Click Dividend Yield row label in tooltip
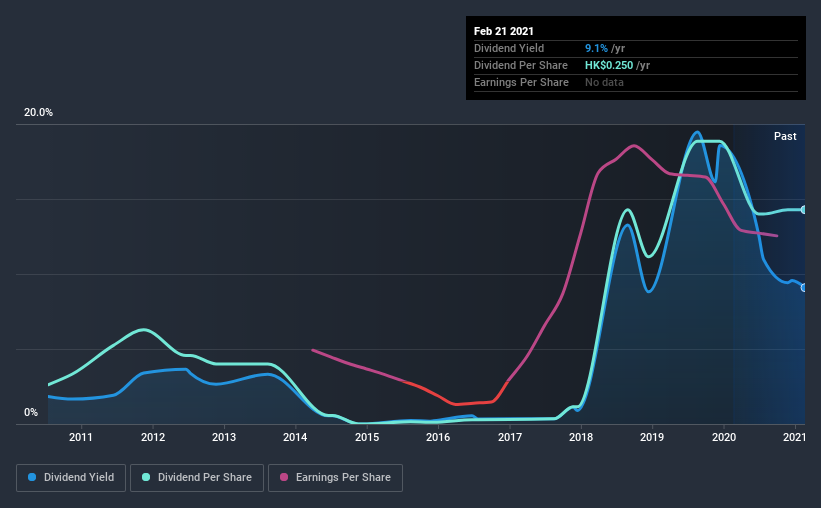821x508 pixels. pyautogui.click(x=509, y=48)
